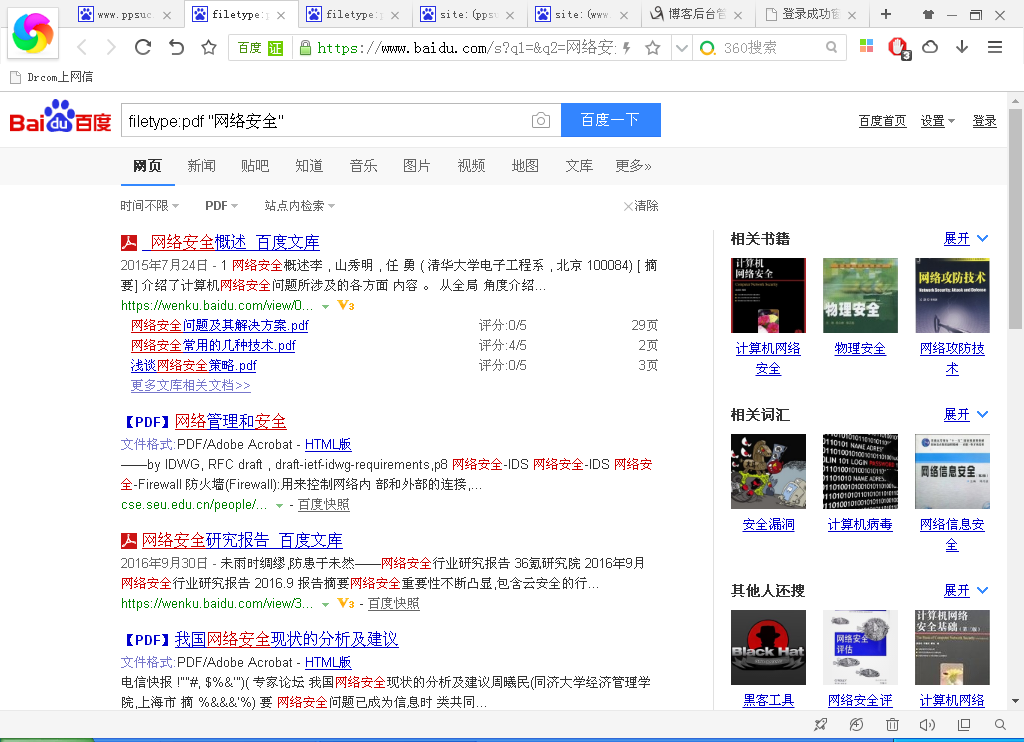The height and width of the screenshot is (742, 1024).
Task: Open the HTML版 link under 网络管理和安全
Action: tap(328, 444)
